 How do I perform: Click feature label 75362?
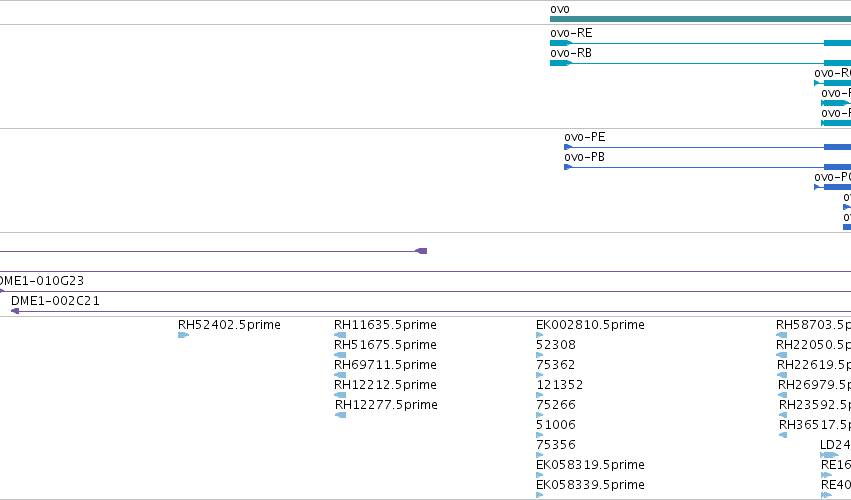click(555, 365)
